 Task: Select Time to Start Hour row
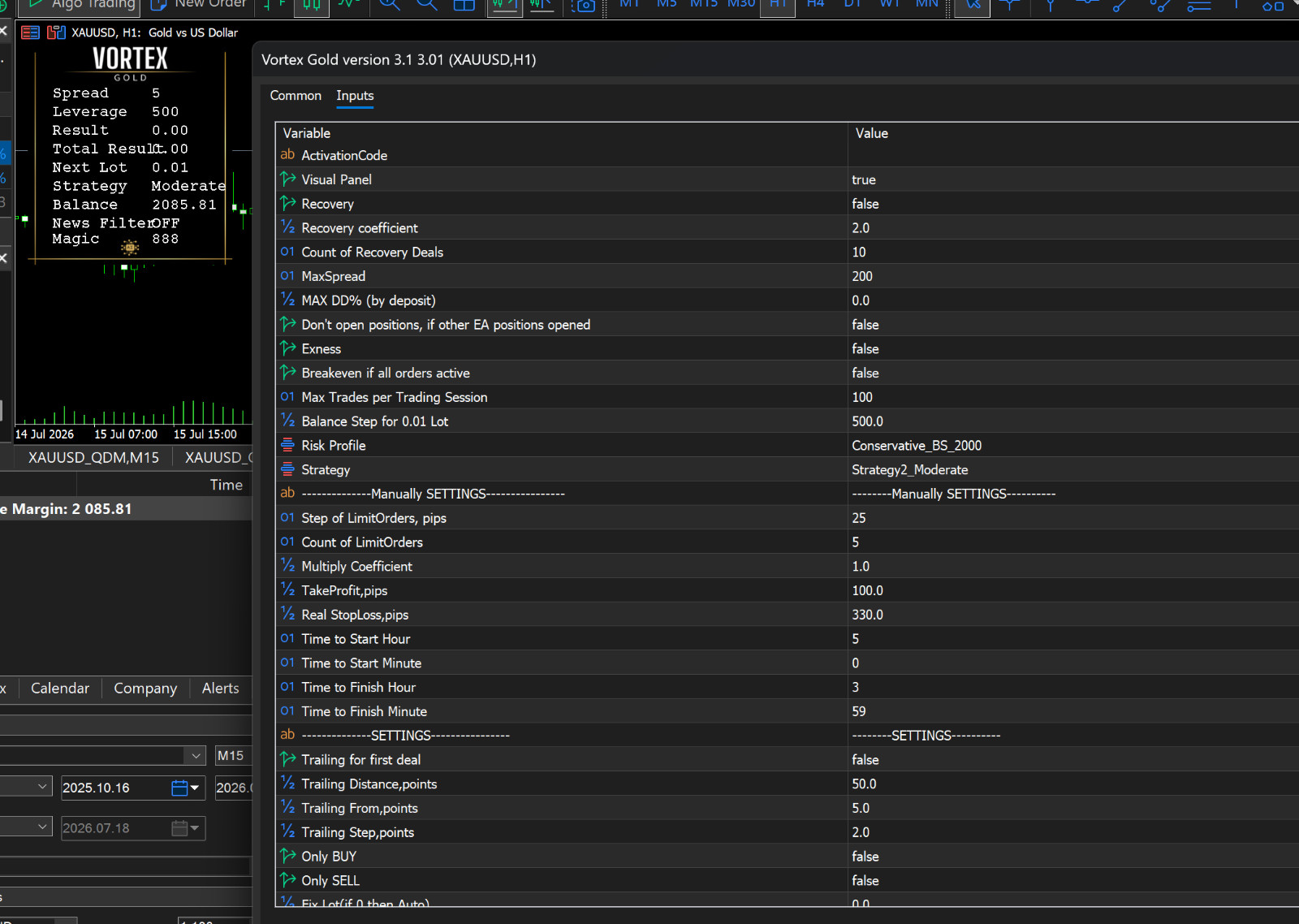pyautogui.click(x=788, y=639)
